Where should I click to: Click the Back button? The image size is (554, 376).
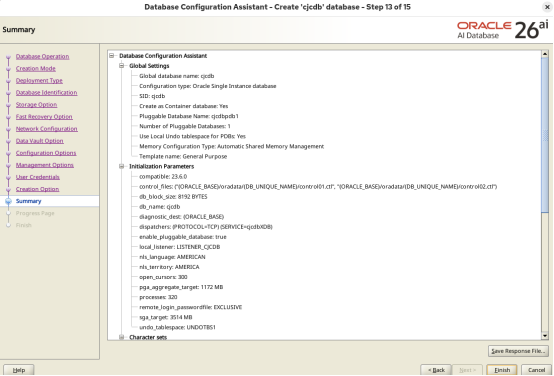tap(436, 370)
